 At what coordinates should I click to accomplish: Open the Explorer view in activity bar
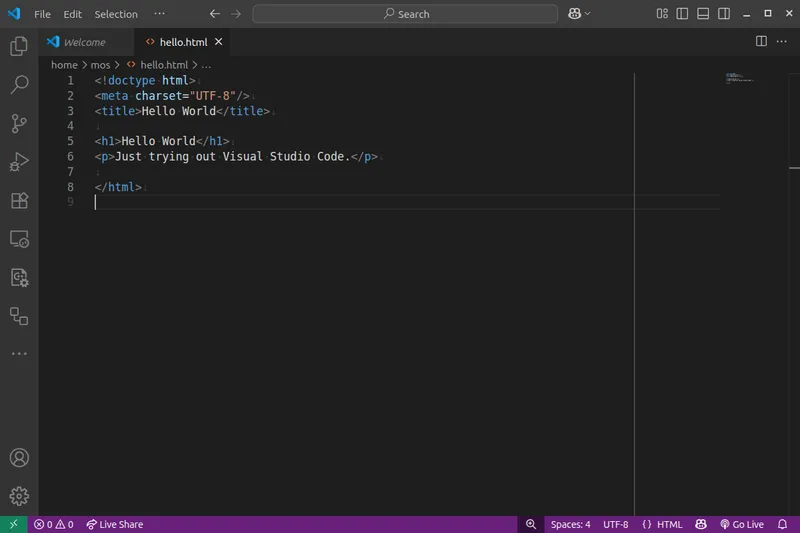point(19,46)
